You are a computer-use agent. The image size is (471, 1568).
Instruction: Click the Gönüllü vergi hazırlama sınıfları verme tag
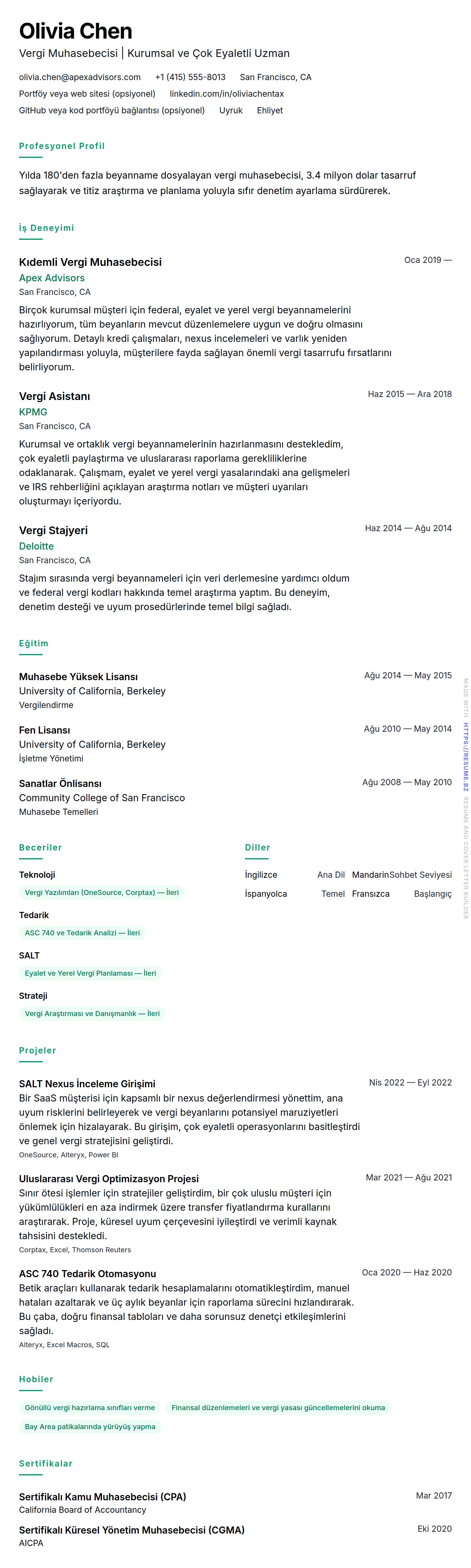pyautogui.click(x=90, y=1407)
